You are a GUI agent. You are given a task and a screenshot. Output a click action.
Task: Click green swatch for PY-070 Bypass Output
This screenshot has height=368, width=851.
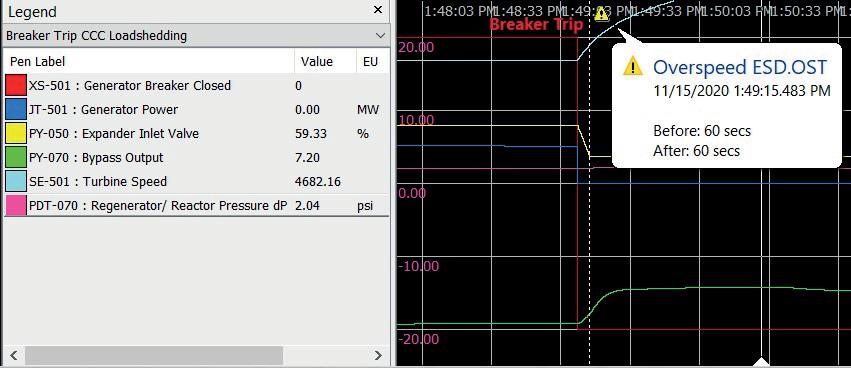pyautogui.click(x=16, y=157)
